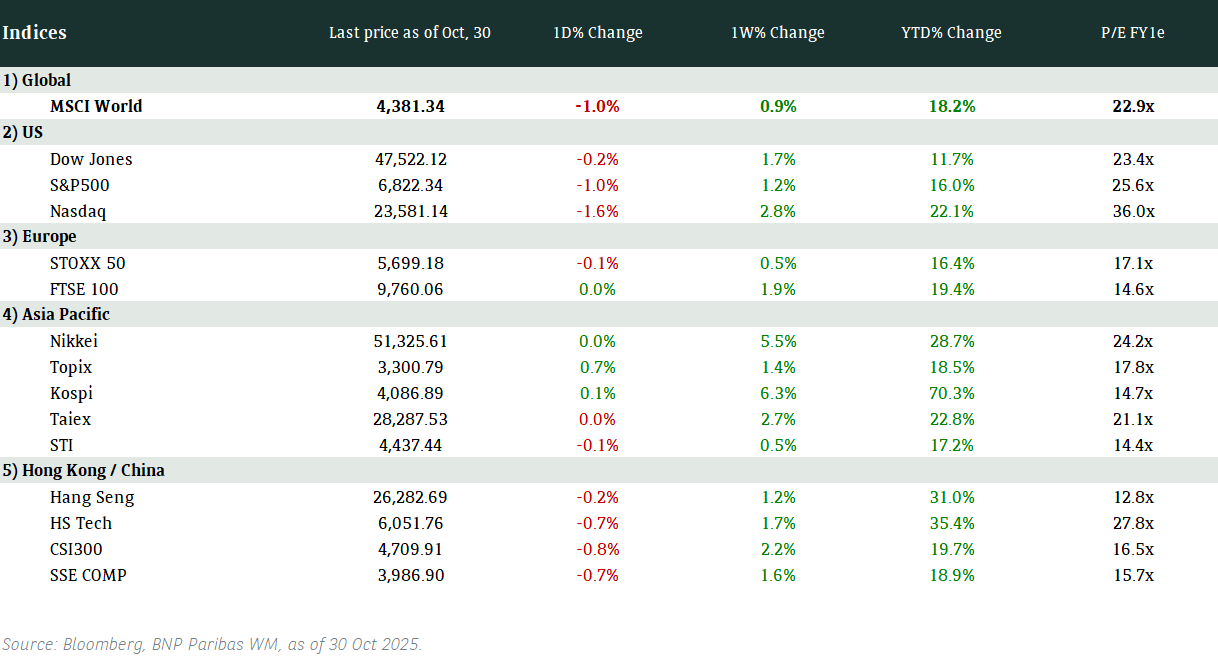Click the 1D% Change column header
The width and height of the screenshot is (1218, 658).
point(598,33)
